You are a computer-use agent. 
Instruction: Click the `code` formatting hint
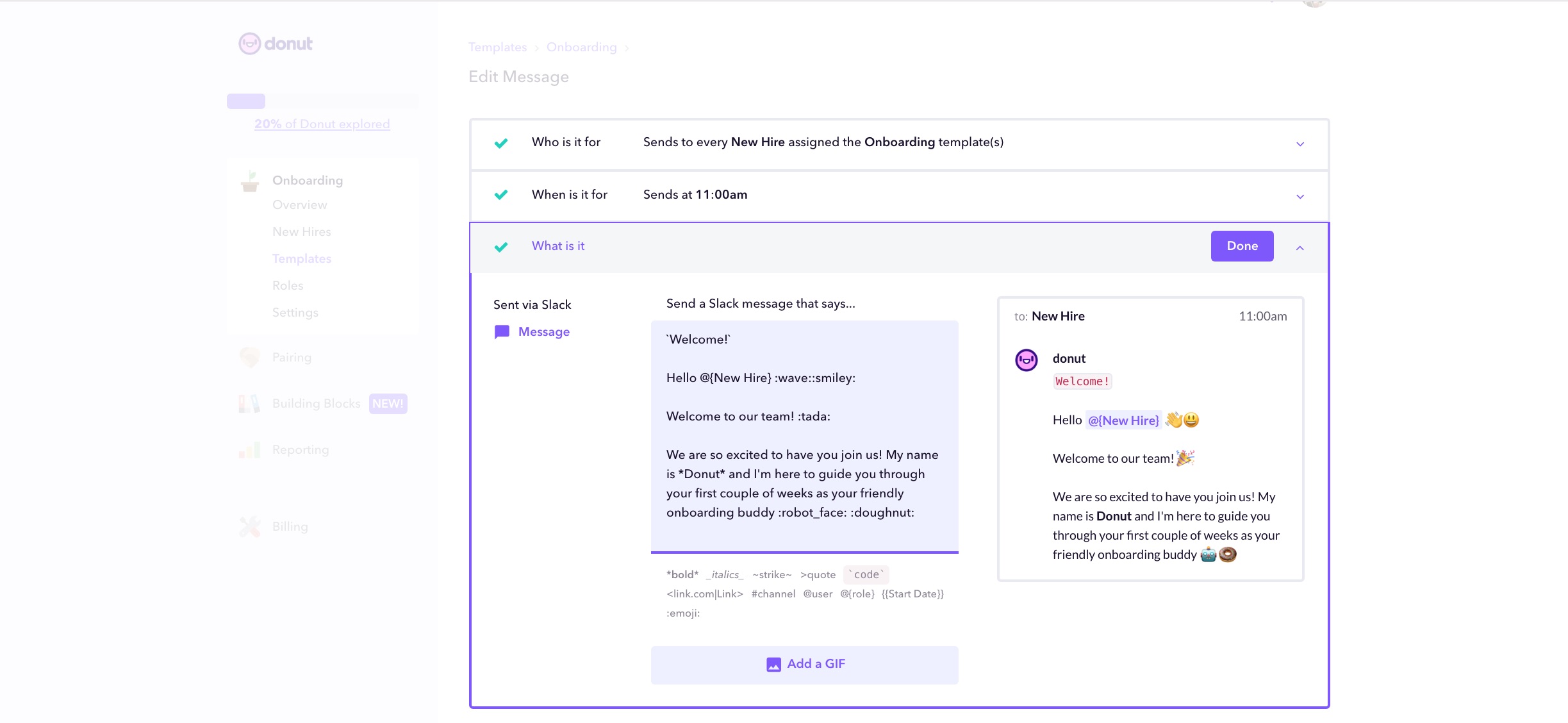tap(866, 575)
